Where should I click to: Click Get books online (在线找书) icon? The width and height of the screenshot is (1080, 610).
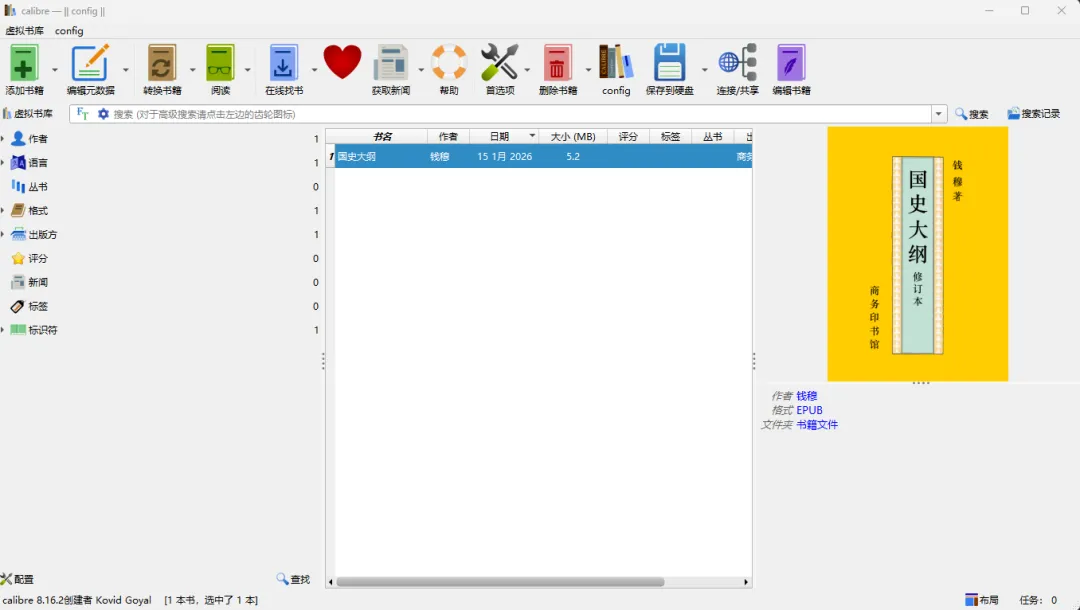click(x=283, y=63)
